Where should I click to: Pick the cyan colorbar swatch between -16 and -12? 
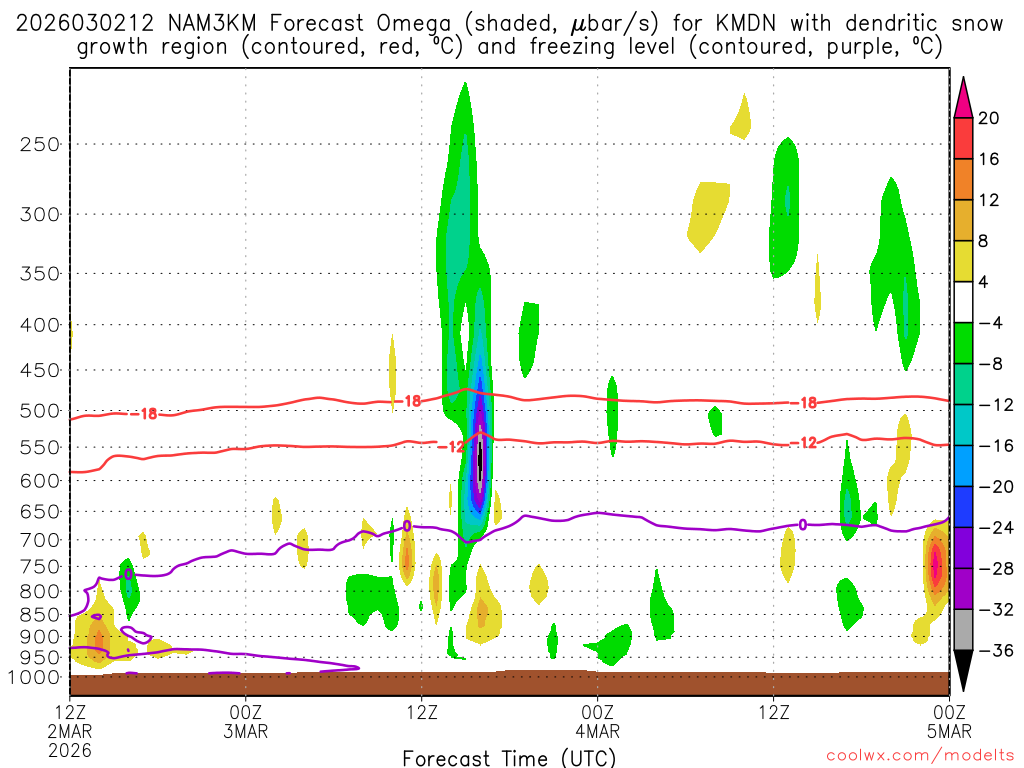tap(963, 425)
